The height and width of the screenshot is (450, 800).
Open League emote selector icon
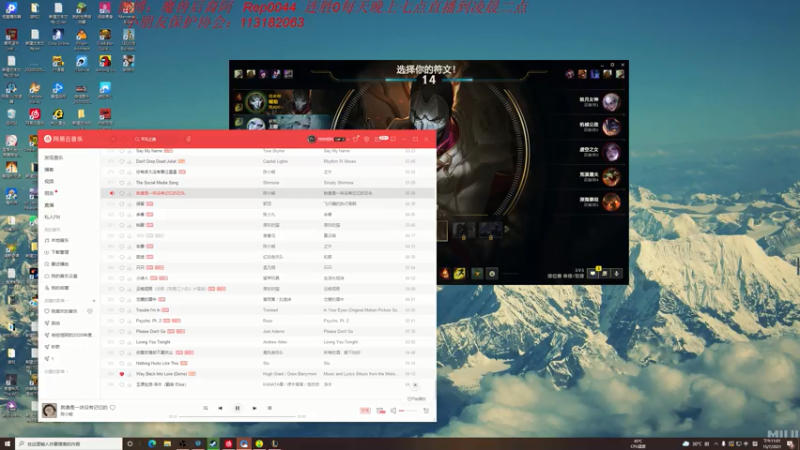[492, 274]
